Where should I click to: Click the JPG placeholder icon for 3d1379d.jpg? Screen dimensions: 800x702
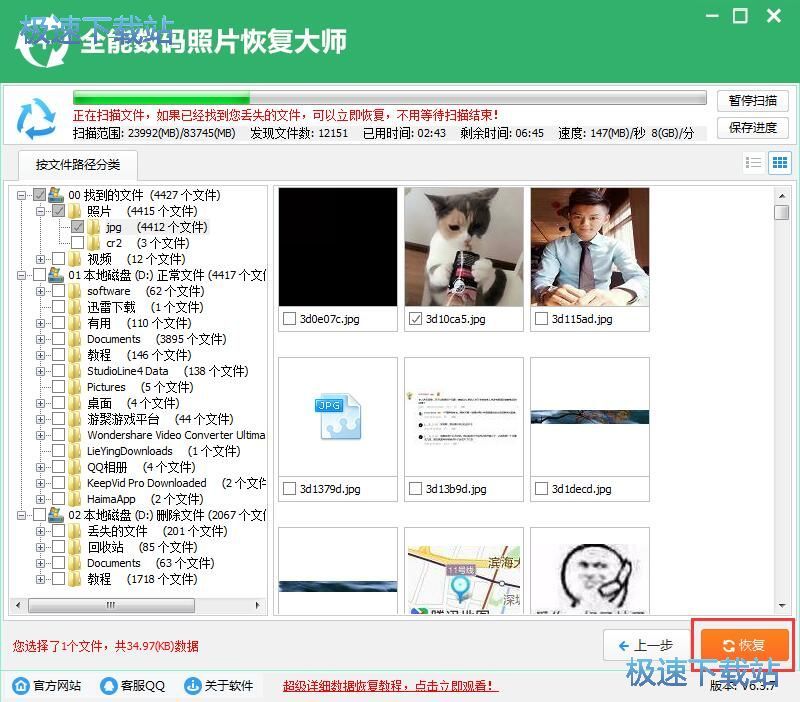337,416
